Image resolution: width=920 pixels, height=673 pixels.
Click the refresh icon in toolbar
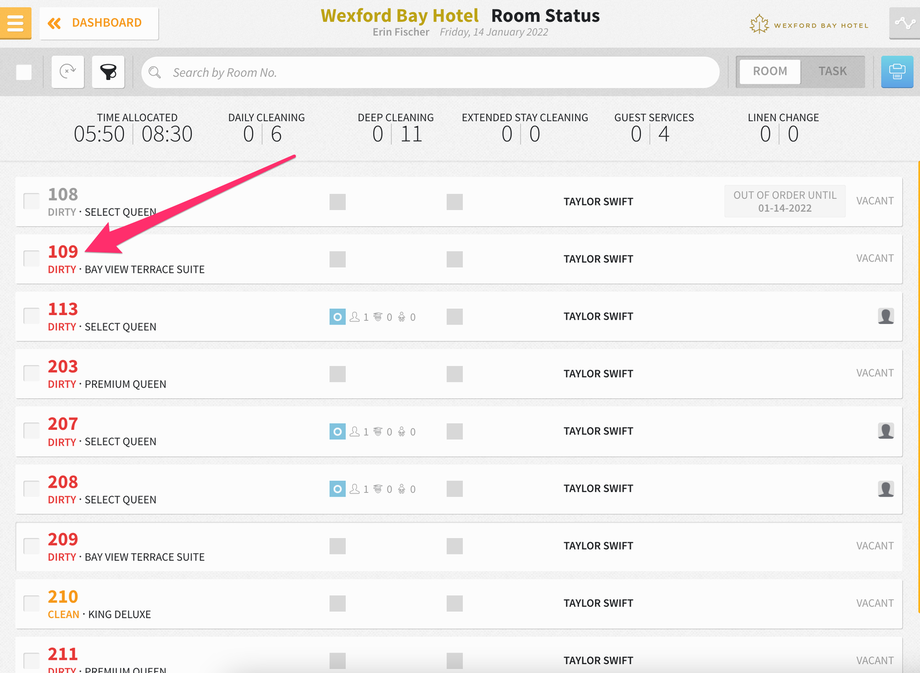click(x=67, y=72)
